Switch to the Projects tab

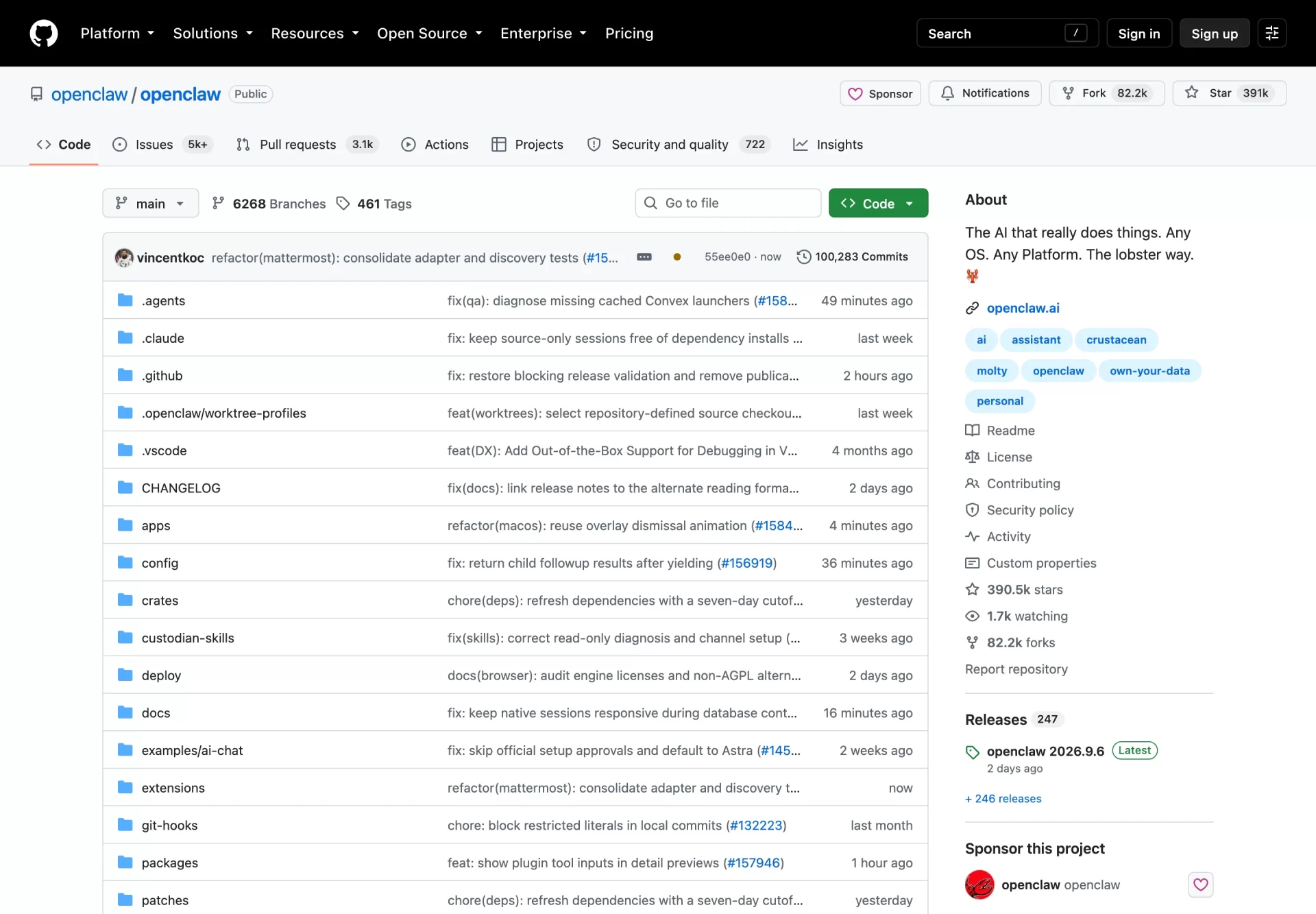click(x=528, y=145)
